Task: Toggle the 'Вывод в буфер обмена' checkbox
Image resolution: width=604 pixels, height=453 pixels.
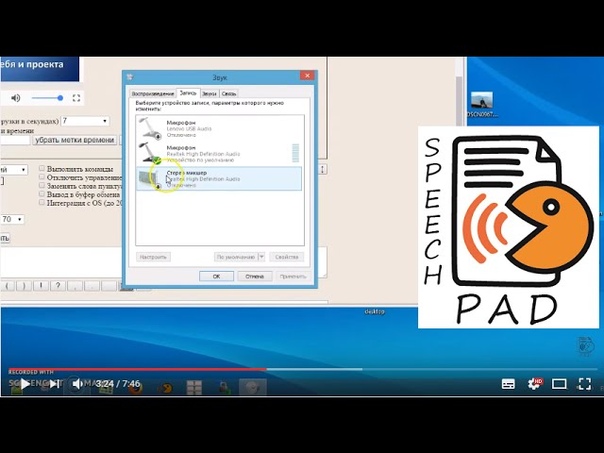Action: (42, 191)
